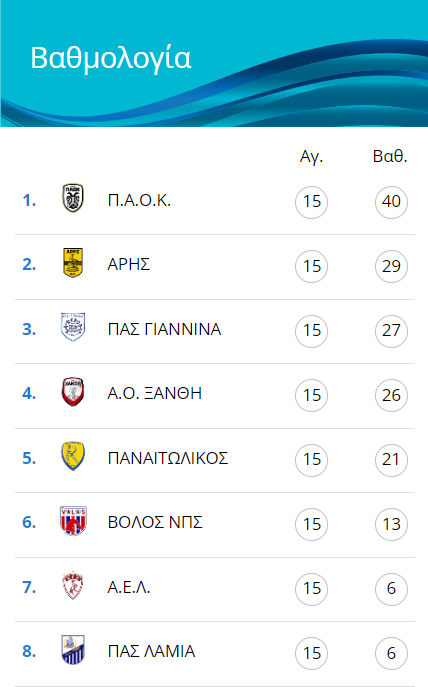Click the Π.Α.Ο.Κ. team crest icon
Screen dimensions: 428x687
[x=73, y=198]
